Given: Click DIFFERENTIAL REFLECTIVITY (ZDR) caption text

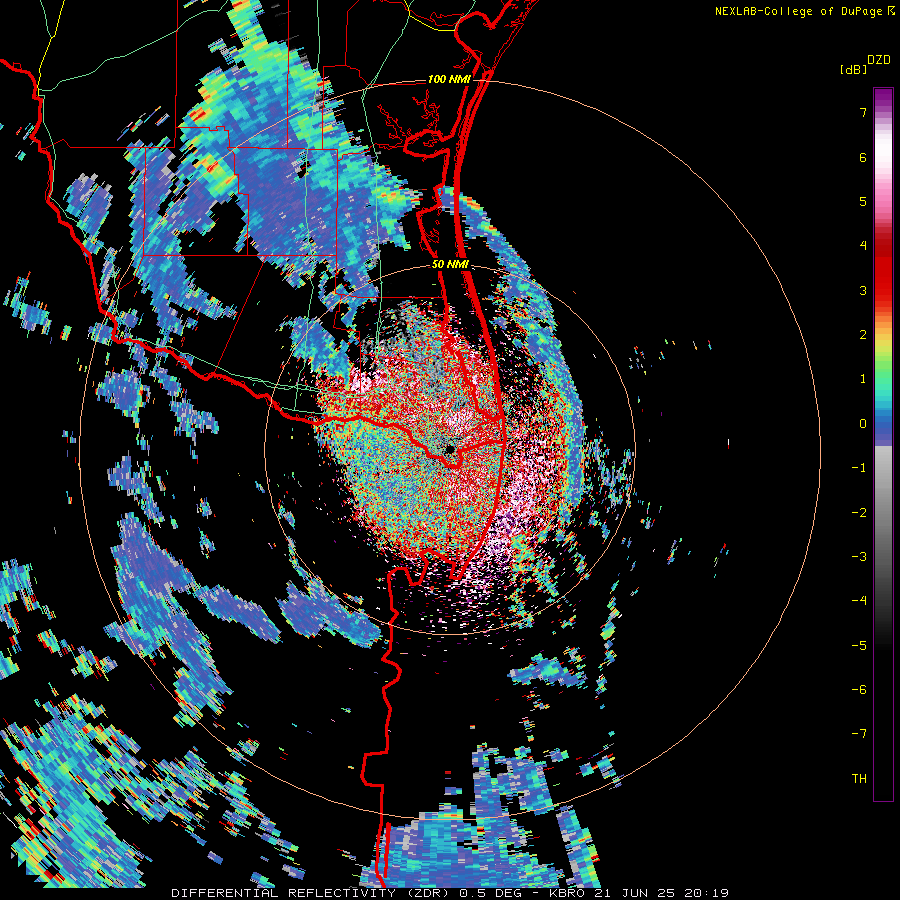Looking at the screenshot, I should point(312,893).
